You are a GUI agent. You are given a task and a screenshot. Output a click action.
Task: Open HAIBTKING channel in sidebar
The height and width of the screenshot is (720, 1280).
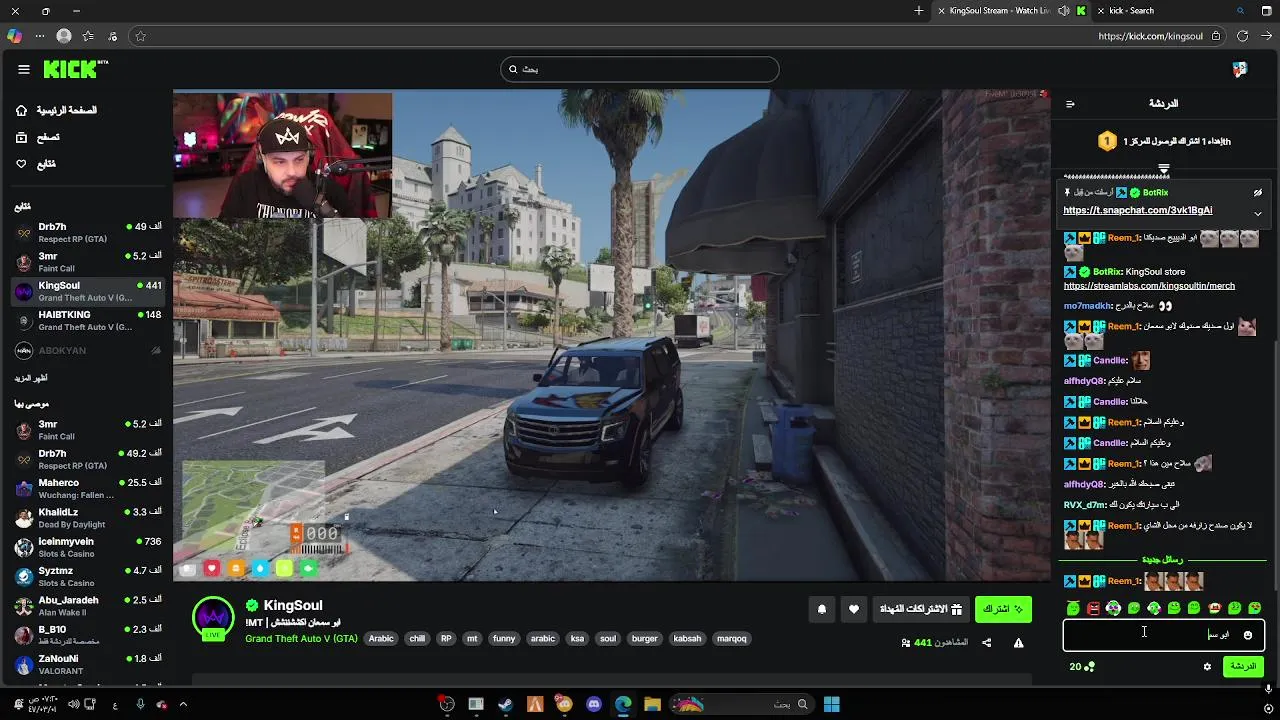pos(88,320)
